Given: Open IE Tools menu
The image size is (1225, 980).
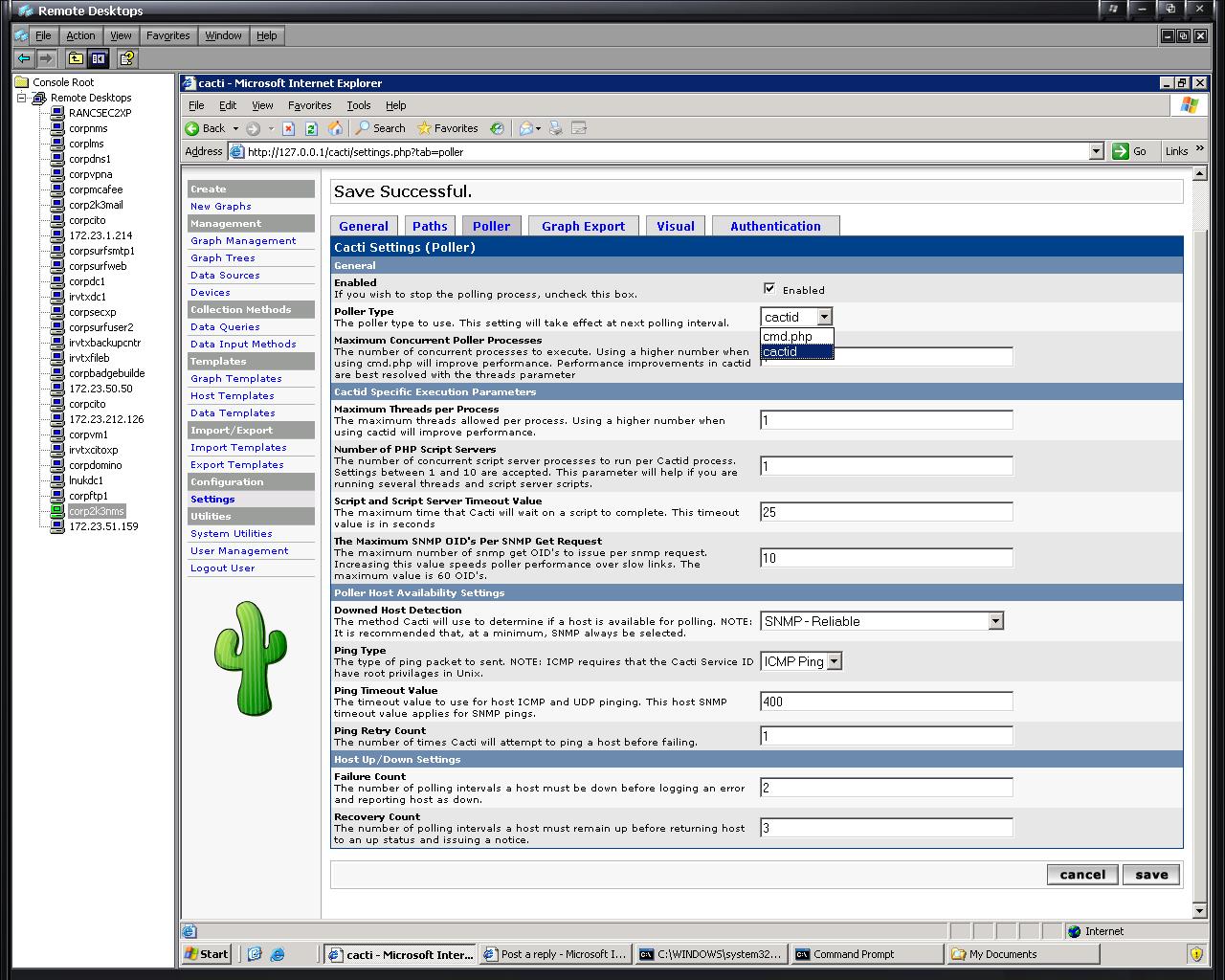Looking at the screenshot, I should [x=359, y=105].
